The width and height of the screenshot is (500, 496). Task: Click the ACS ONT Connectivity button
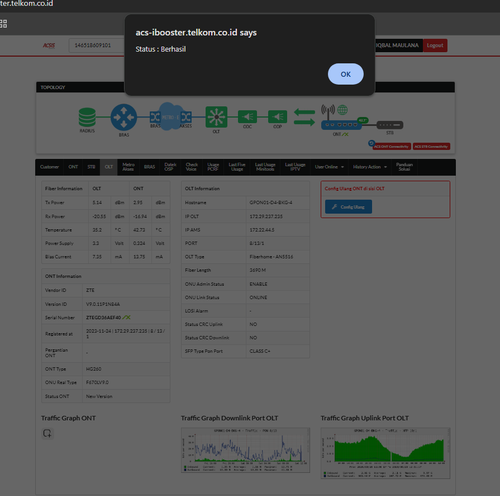coord(392,146)
